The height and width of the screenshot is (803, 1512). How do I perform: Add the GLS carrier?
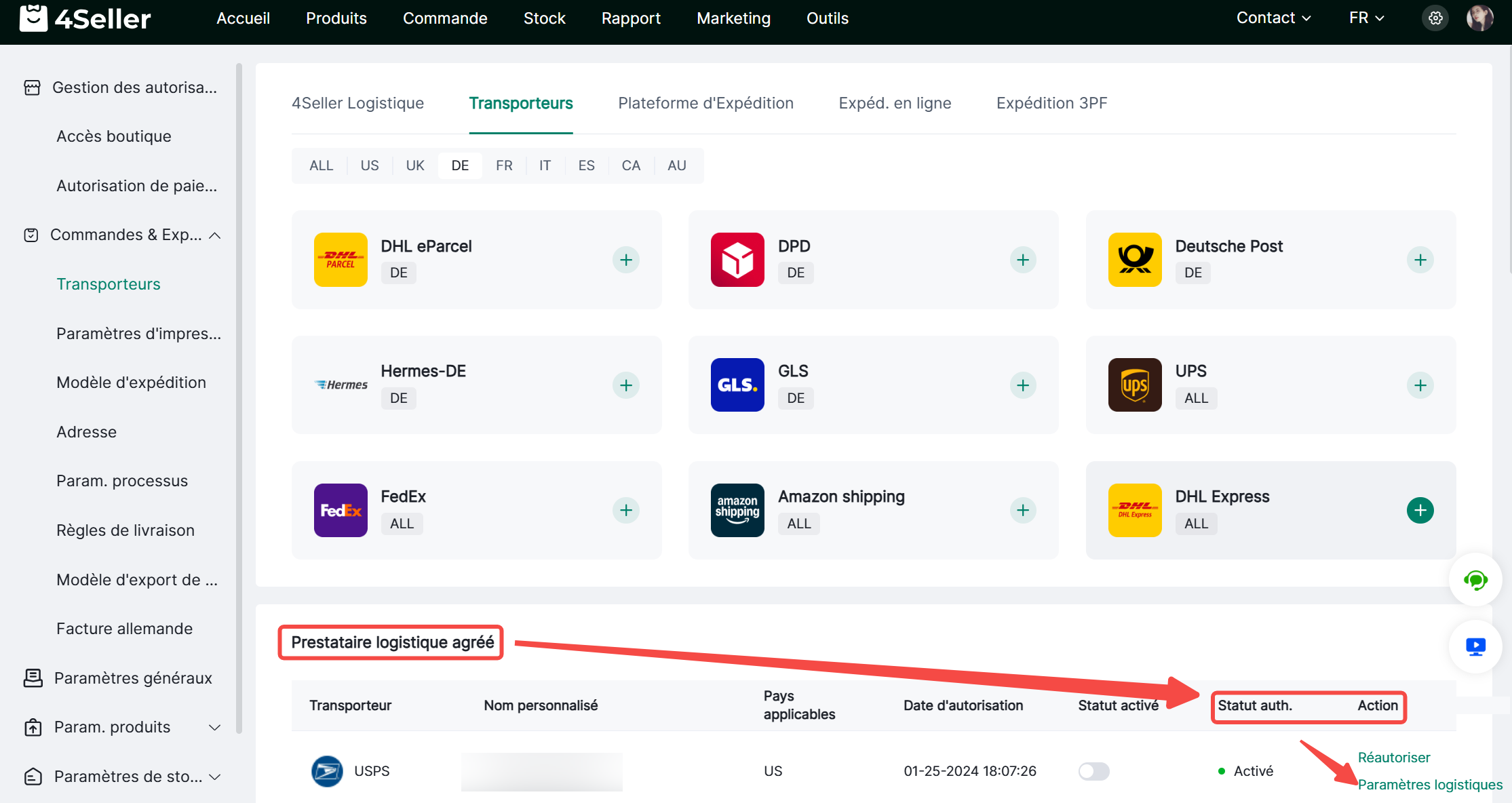(x=1022, y=385)
